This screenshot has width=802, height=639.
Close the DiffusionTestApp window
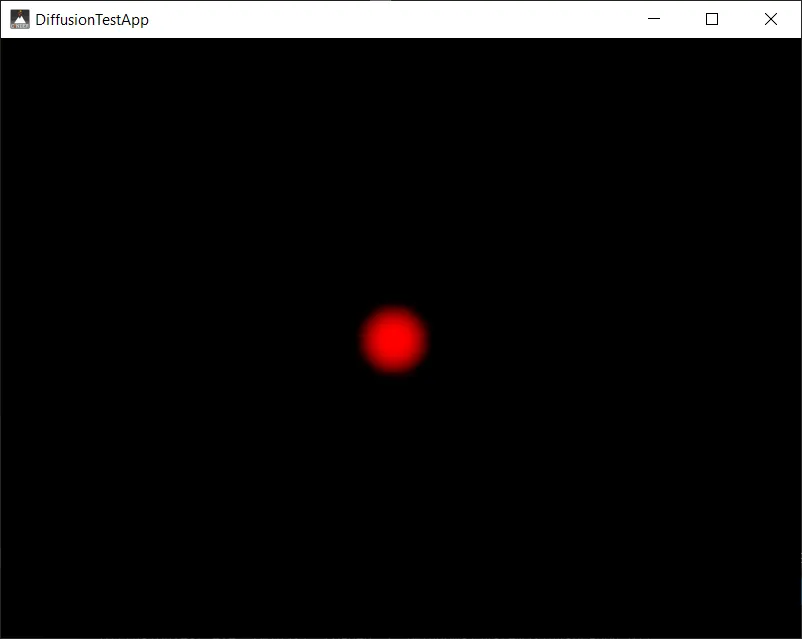point(771,19)
